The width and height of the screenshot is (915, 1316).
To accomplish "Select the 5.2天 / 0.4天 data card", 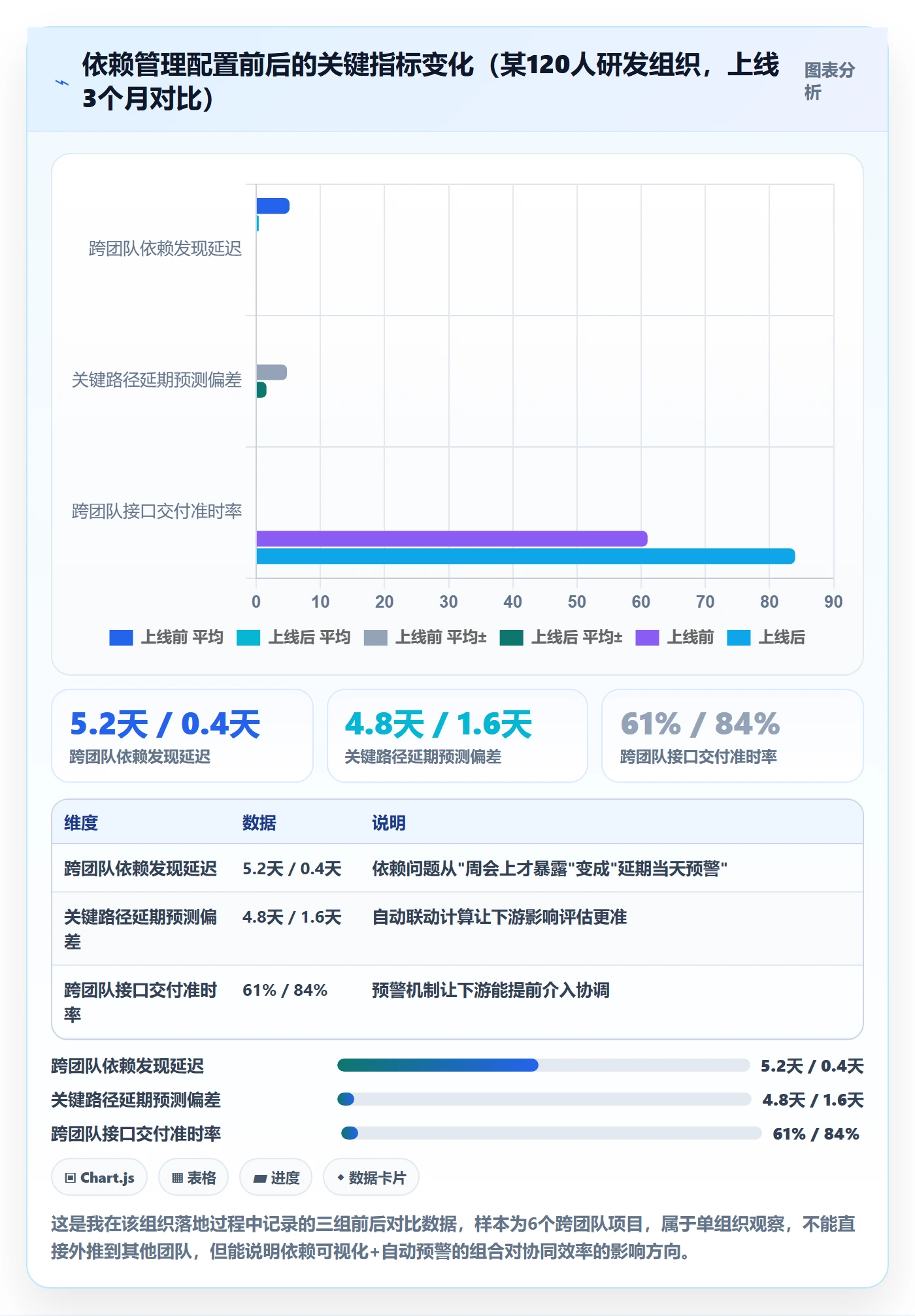I will [182, 736].
